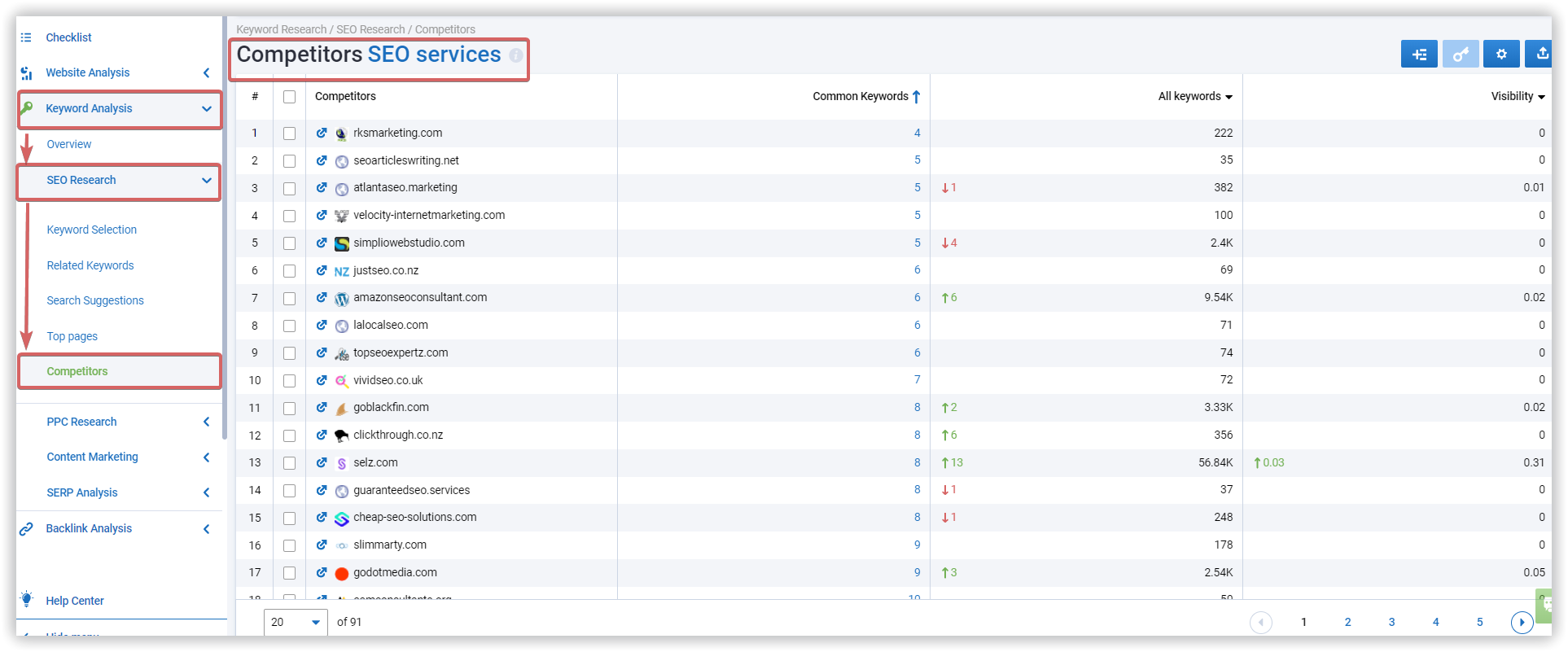The height and width of the screenshot is (652, 1568).
Task: Click the Checklist list icon
Action: pos(26,37)
